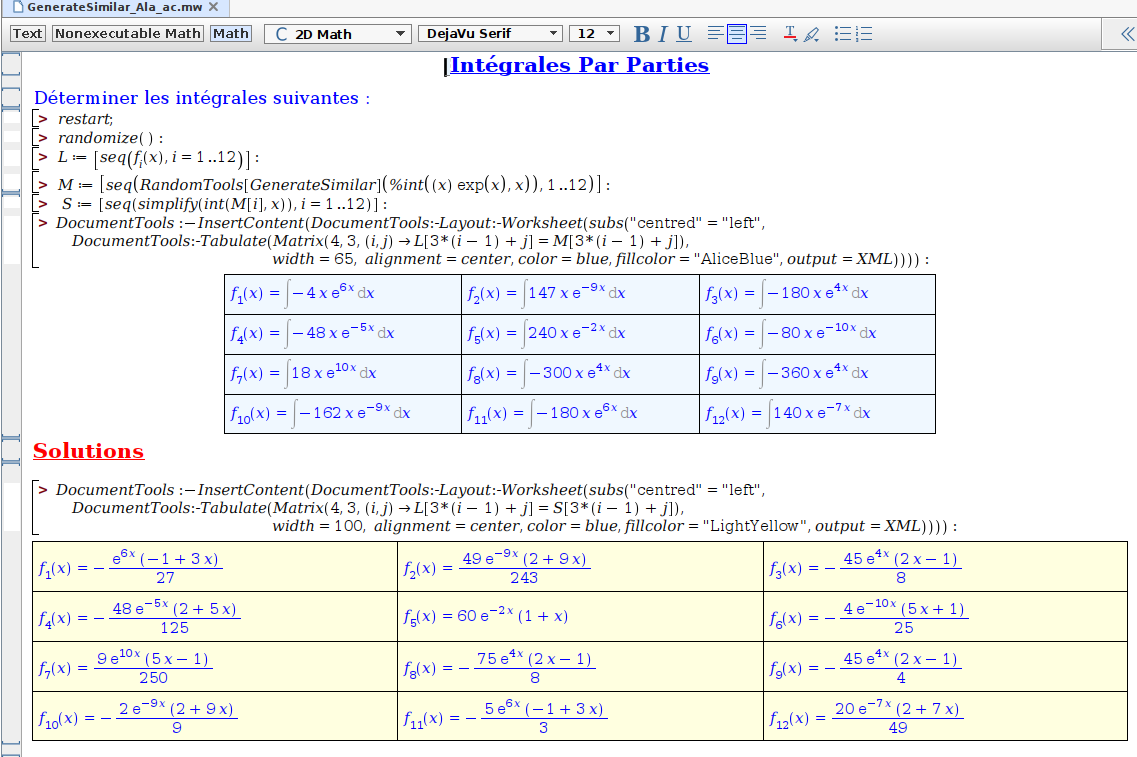The height and width of the screenshot is (757, 1137).
Task: Select the f1(x) integral cell -4xe^6x
Action: pyautogui.click(x=343, y=294)
